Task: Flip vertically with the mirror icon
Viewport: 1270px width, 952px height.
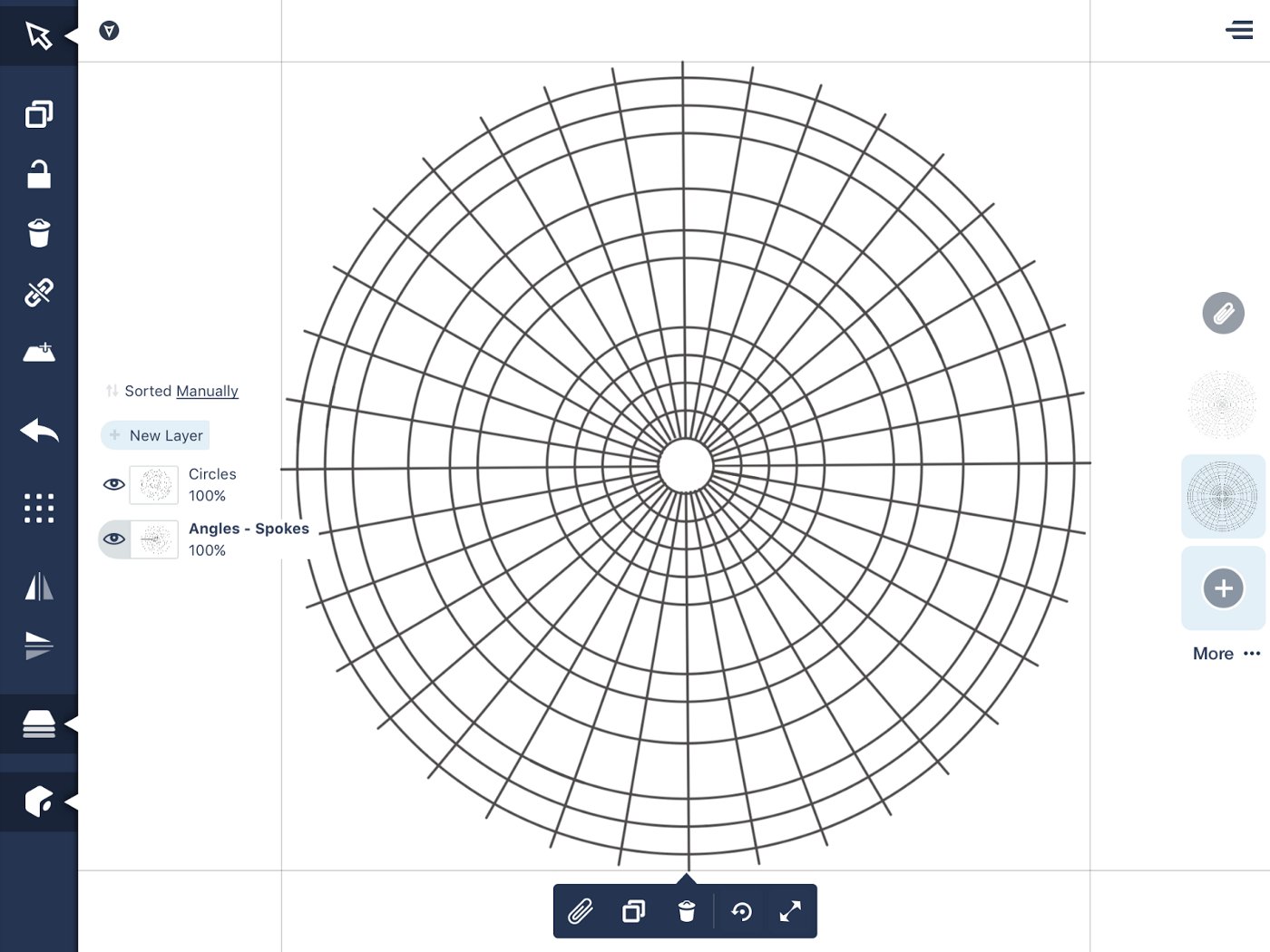Action: [x=39, y=645]
